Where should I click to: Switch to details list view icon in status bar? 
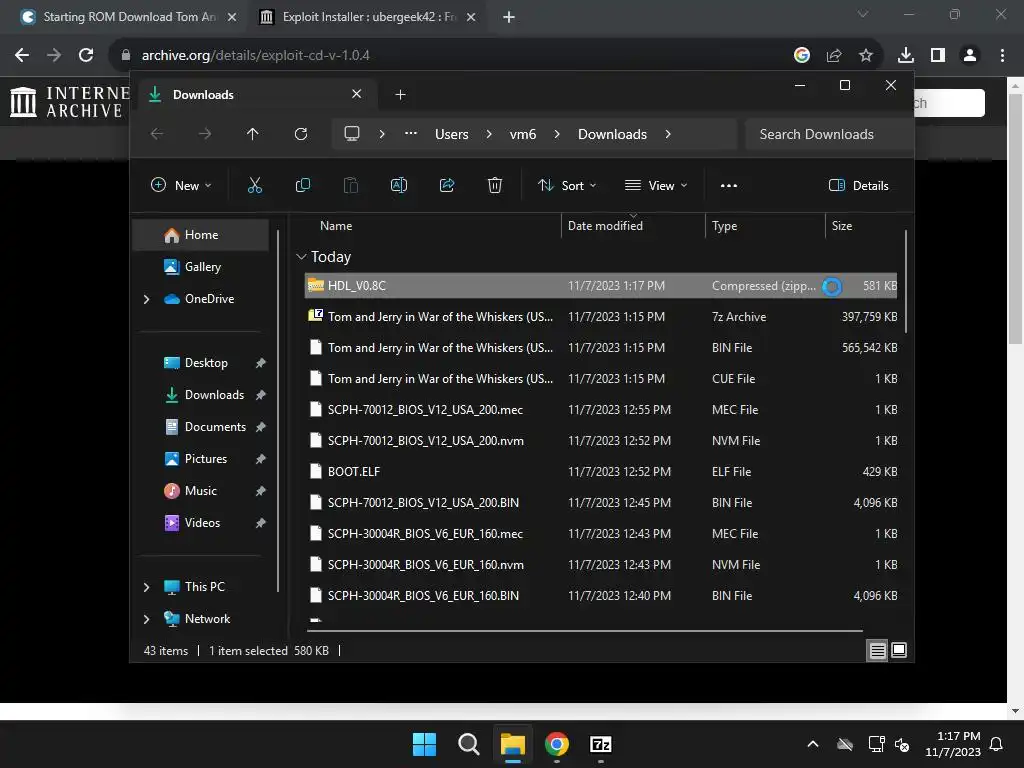point(877,650)
